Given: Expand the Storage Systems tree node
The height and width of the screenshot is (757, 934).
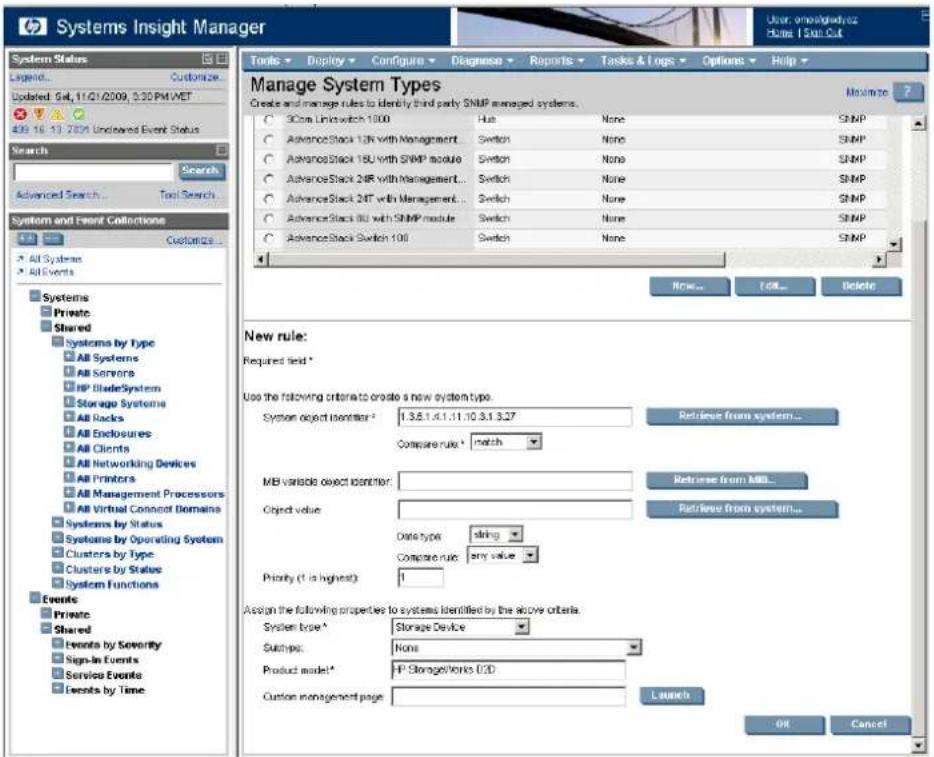Looking at the screenshot, I should pyautogui.click(x=69, y=402).
